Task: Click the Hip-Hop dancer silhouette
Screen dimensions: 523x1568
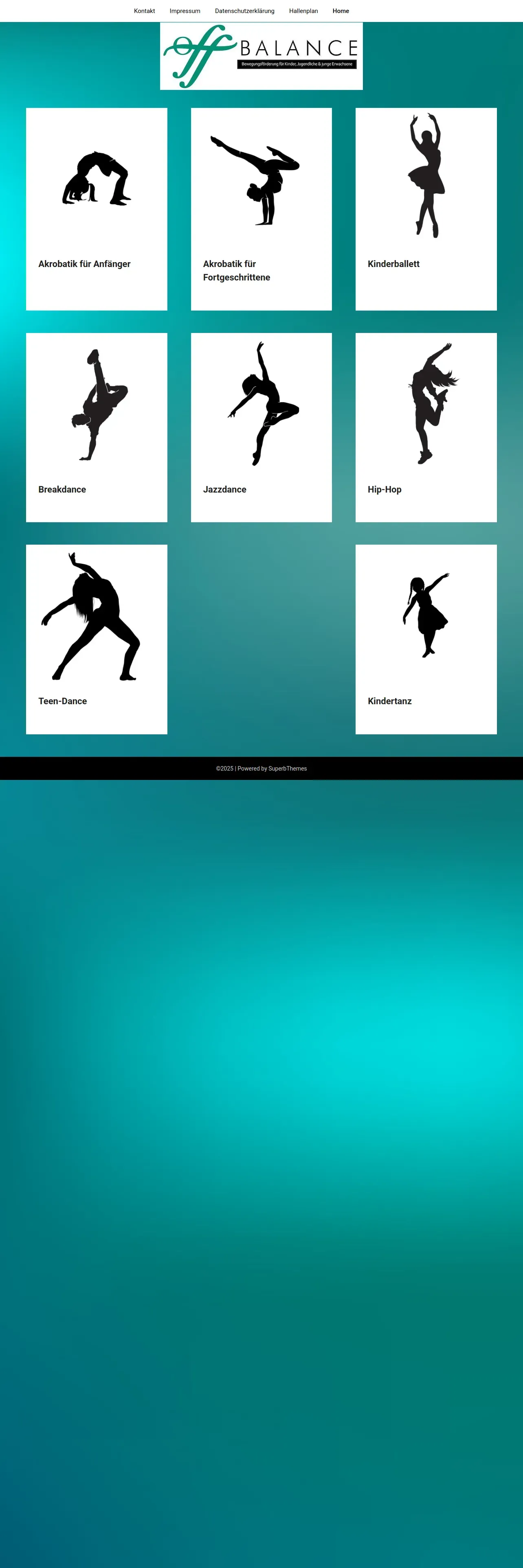Action: point(433,403)
